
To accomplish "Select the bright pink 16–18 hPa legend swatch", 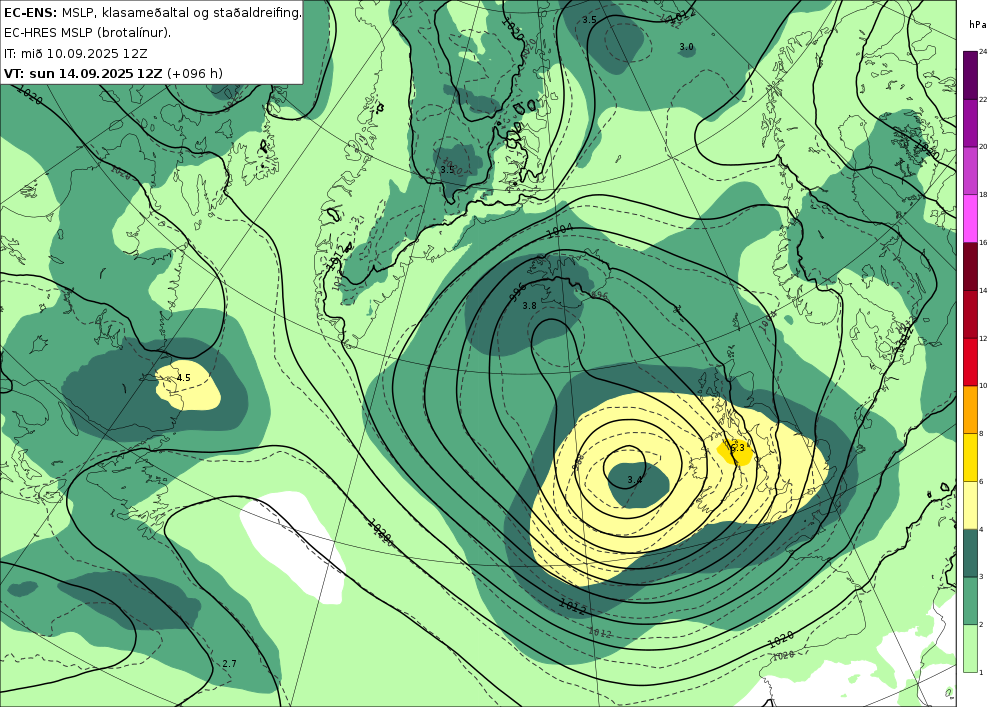I will [971, 217].
